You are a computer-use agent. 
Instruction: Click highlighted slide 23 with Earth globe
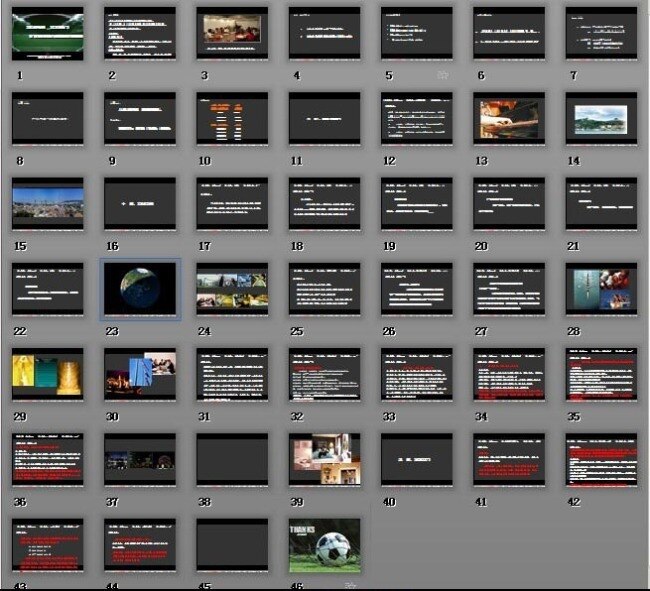(x=140, y=289)
